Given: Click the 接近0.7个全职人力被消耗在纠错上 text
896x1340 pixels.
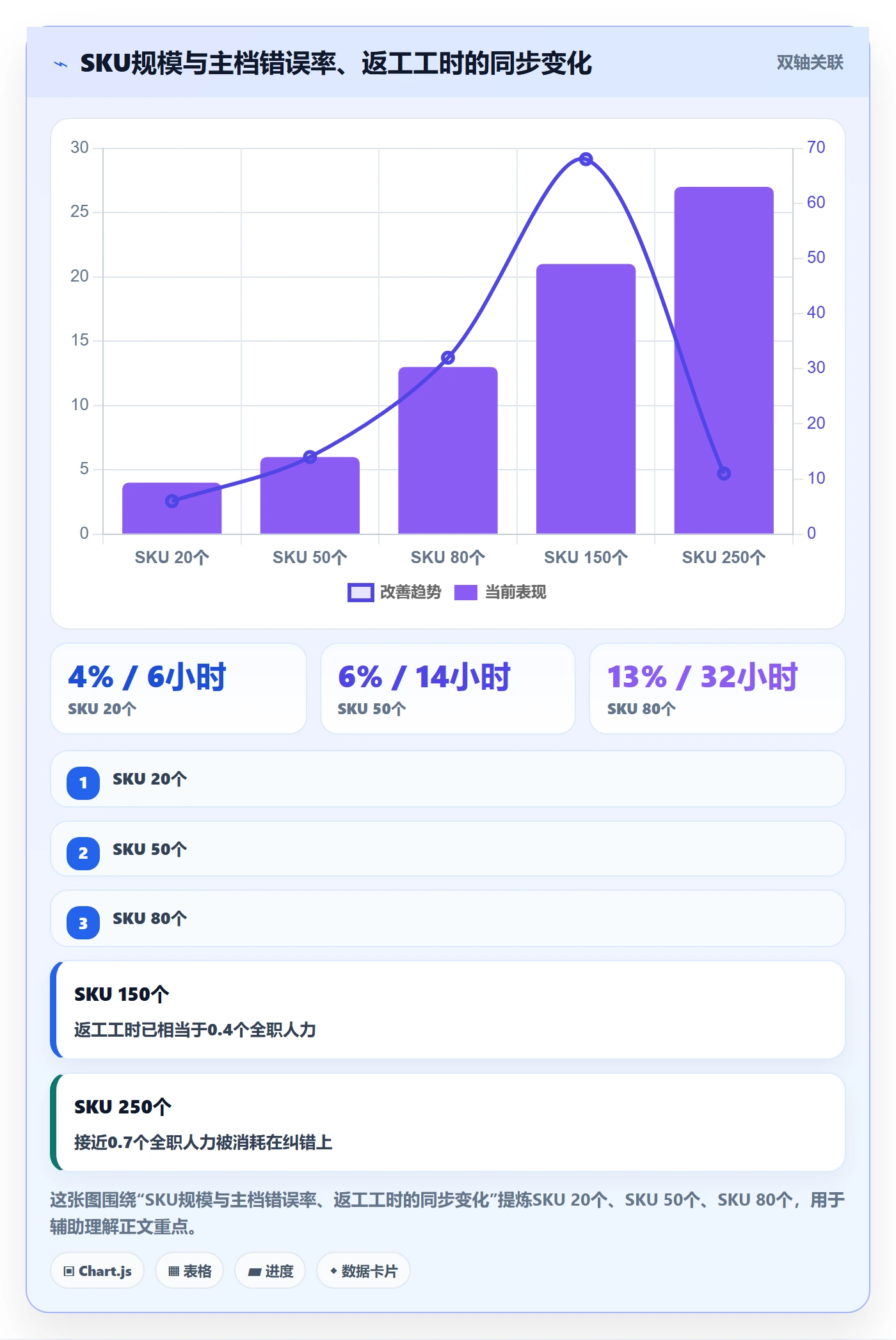Looking at the screenshot, I should pyautogui.click(x=204, y=1142).
